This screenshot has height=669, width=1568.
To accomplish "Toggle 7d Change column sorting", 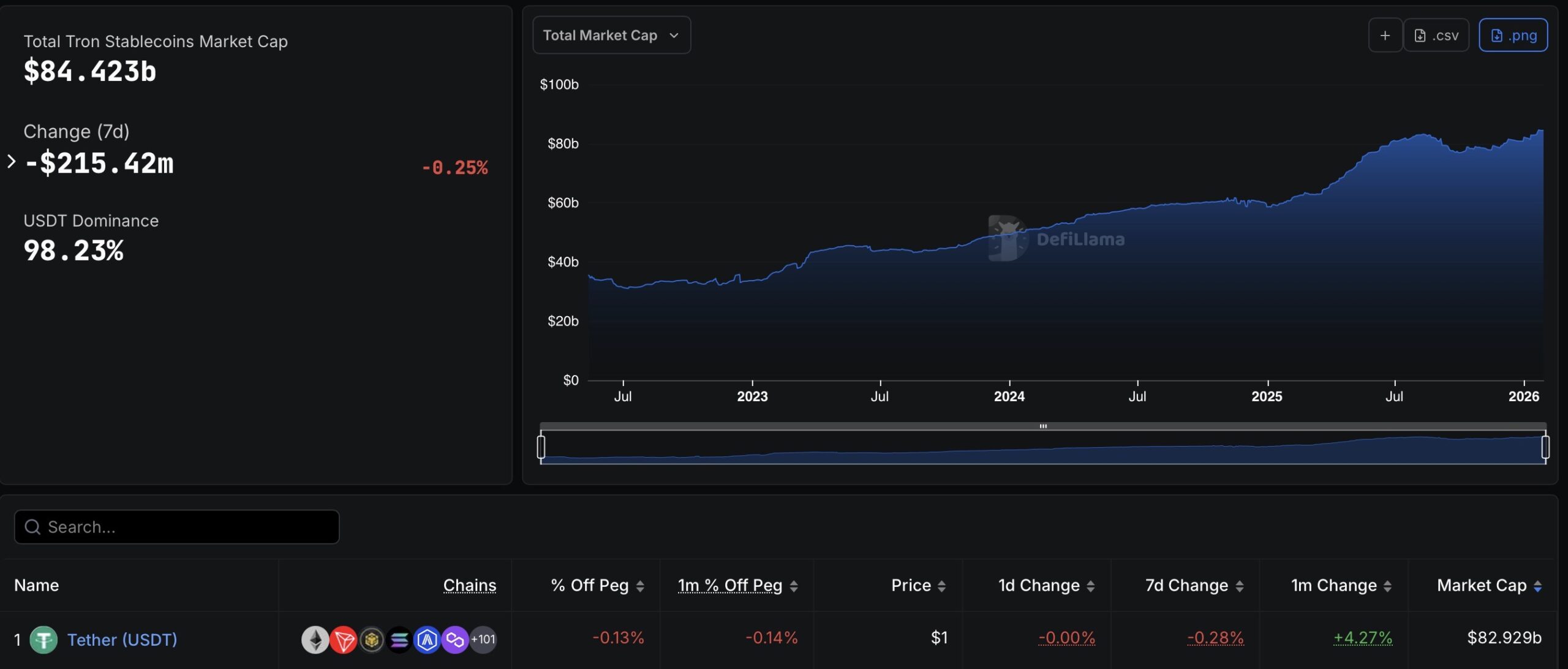I will click(x=1241, y=585).
